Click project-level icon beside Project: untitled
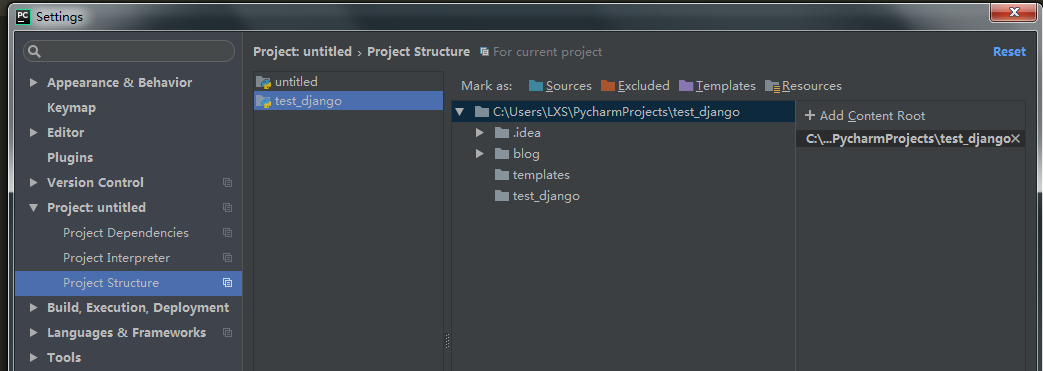This screenshot has height=371, width=1043. tap(227, 208)
